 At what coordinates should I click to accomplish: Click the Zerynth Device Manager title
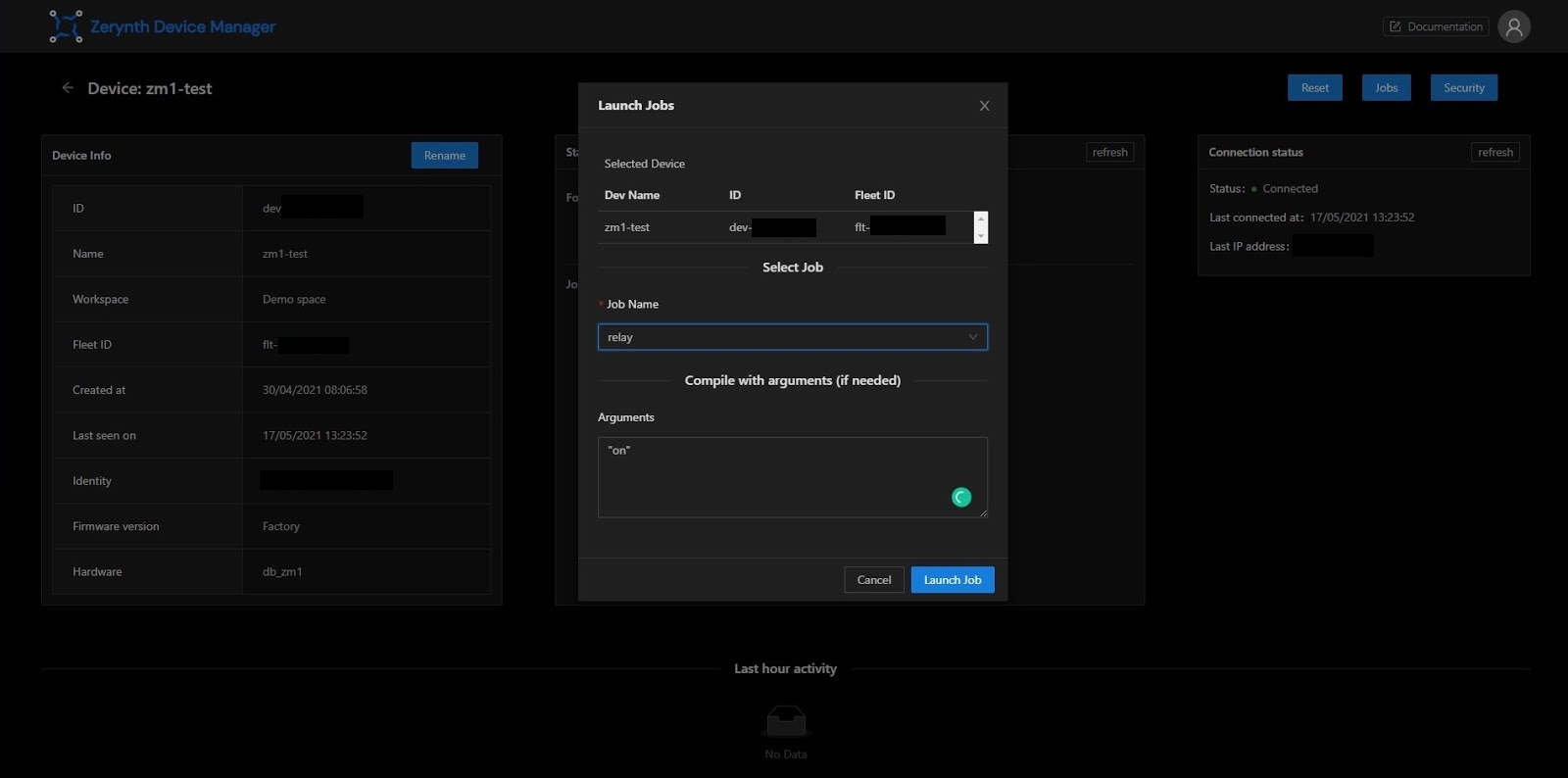click(182, 26)
